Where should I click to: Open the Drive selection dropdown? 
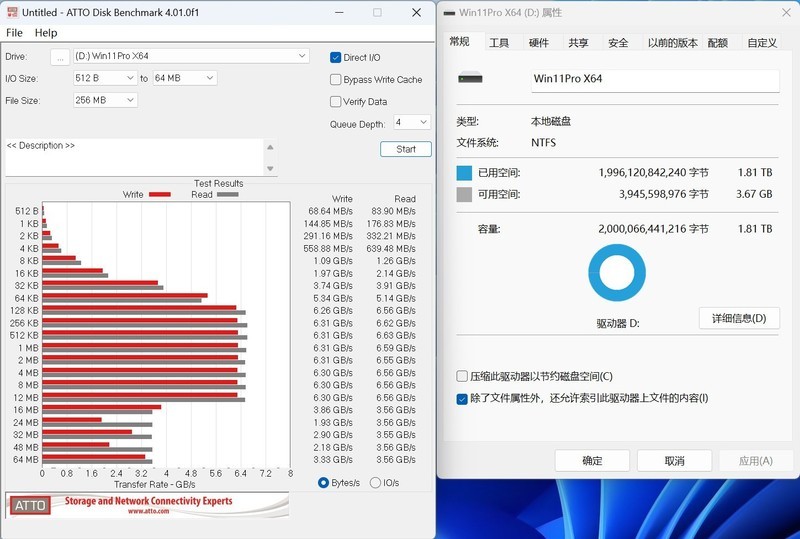pos(191,56)
